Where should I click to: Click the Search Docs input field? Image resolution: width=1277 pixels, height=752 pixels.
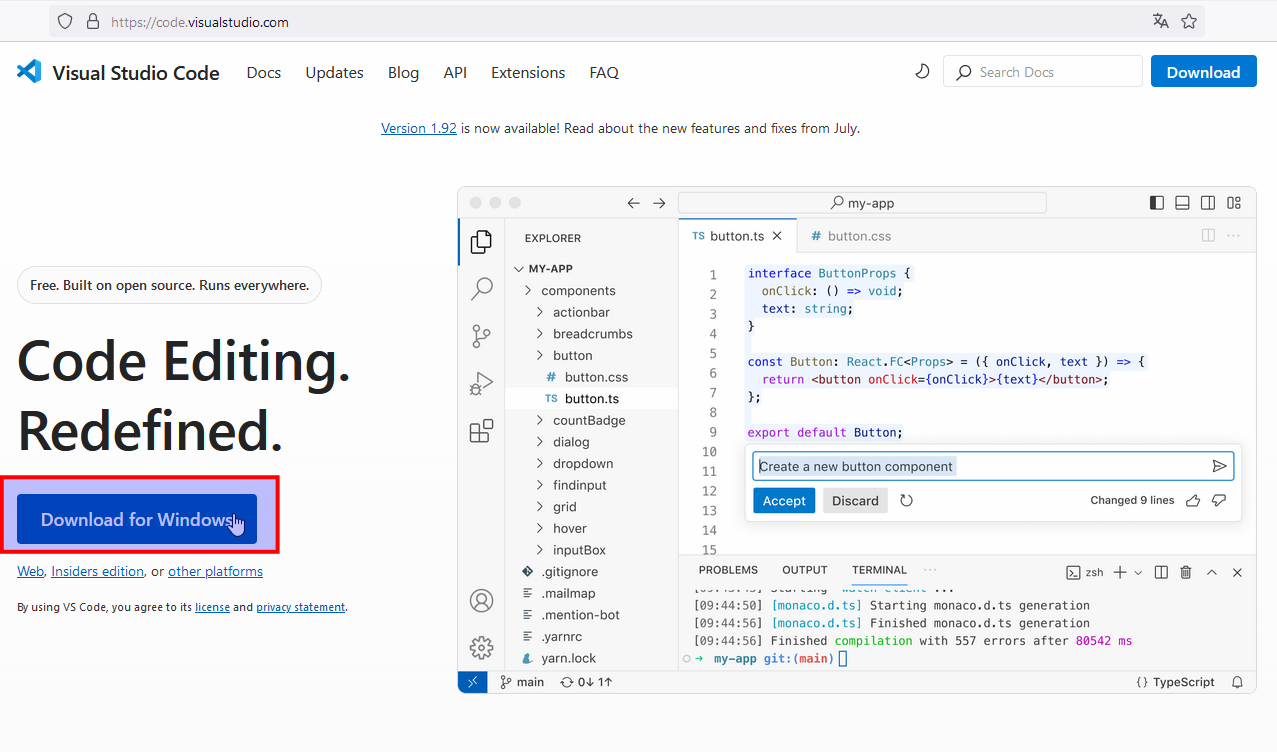pos(1043,72)
